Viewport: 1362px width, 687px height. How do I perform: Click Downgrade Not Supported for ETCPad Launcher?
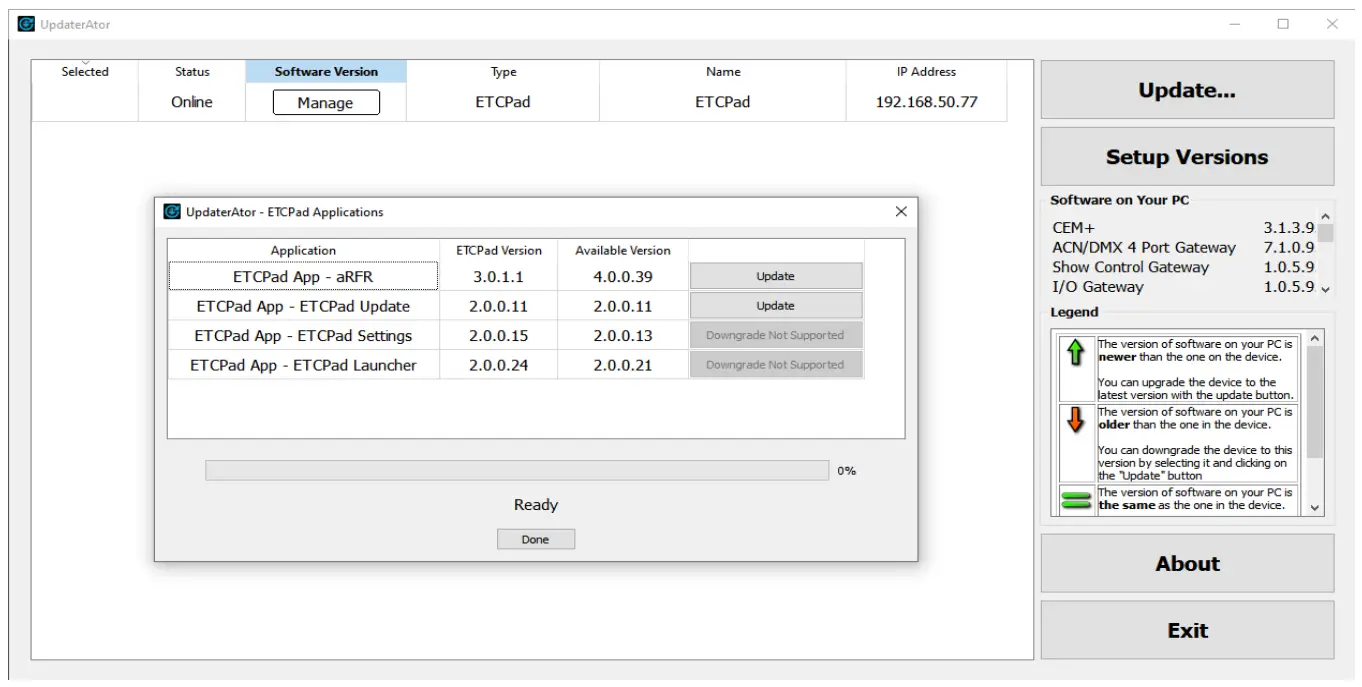click(x=775, y=365)
